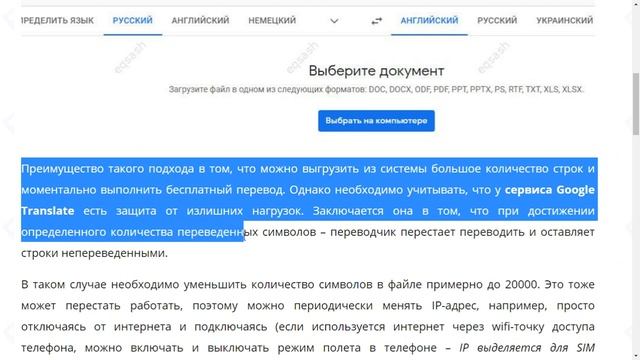Click italic text 'IP выделяется для SIM'

[527, 348]
